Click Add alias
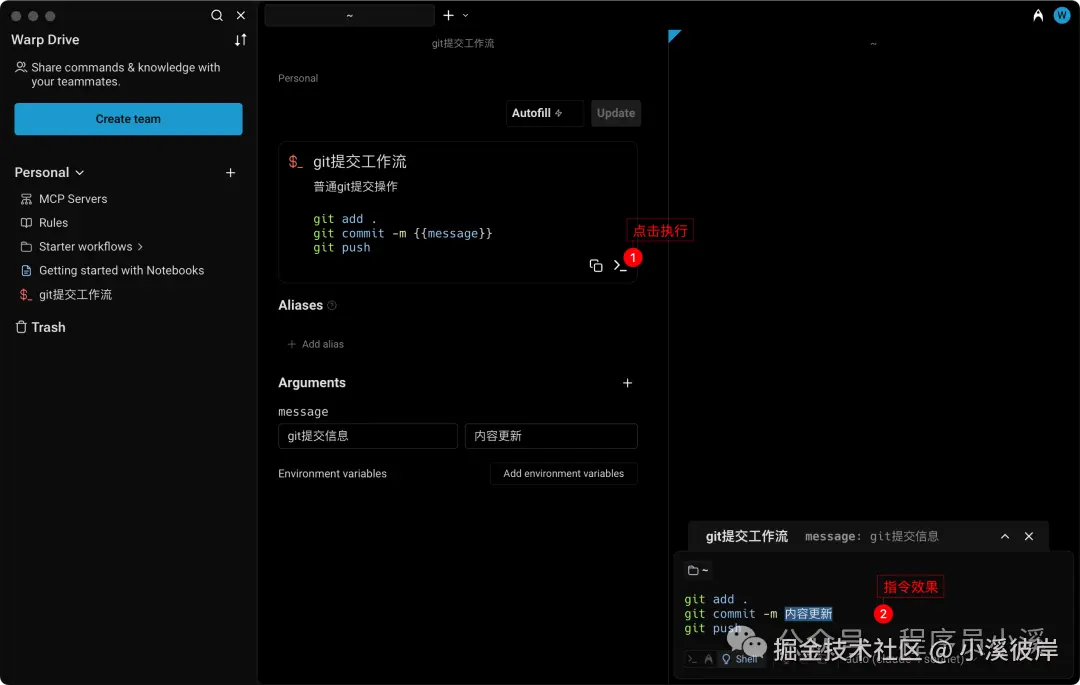1080x685 pixels. click(x=315, y=344)
